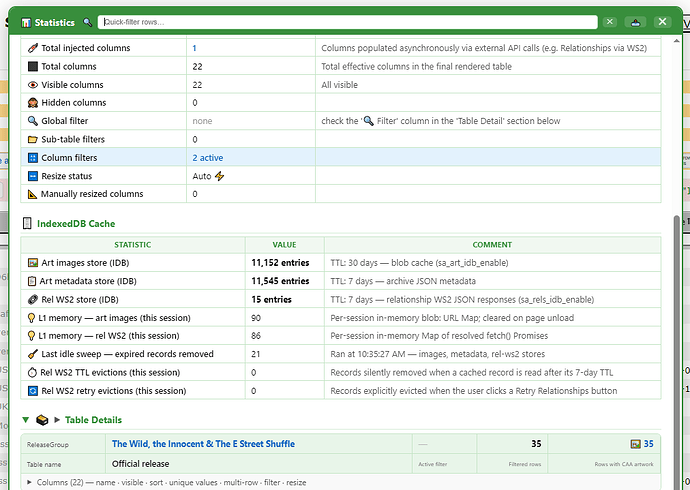Click the Total injected columns syringe icon

tap(33, 48)
